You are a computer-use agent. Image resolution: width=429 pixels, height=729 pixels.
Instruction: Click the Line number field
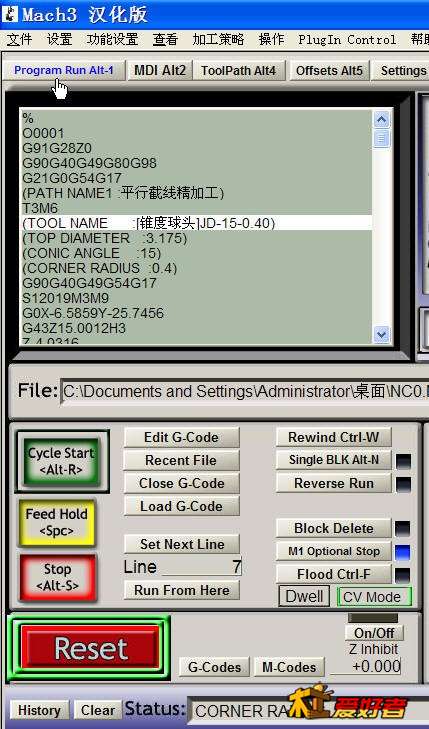pyautogui.click(x=201, y=567)
